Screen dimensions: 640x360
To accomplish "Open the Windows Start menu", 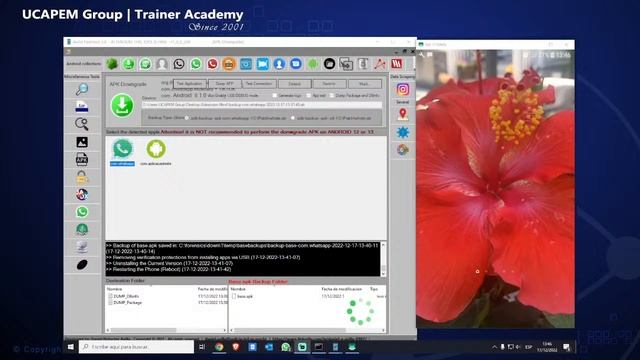I will coord(70,347).
